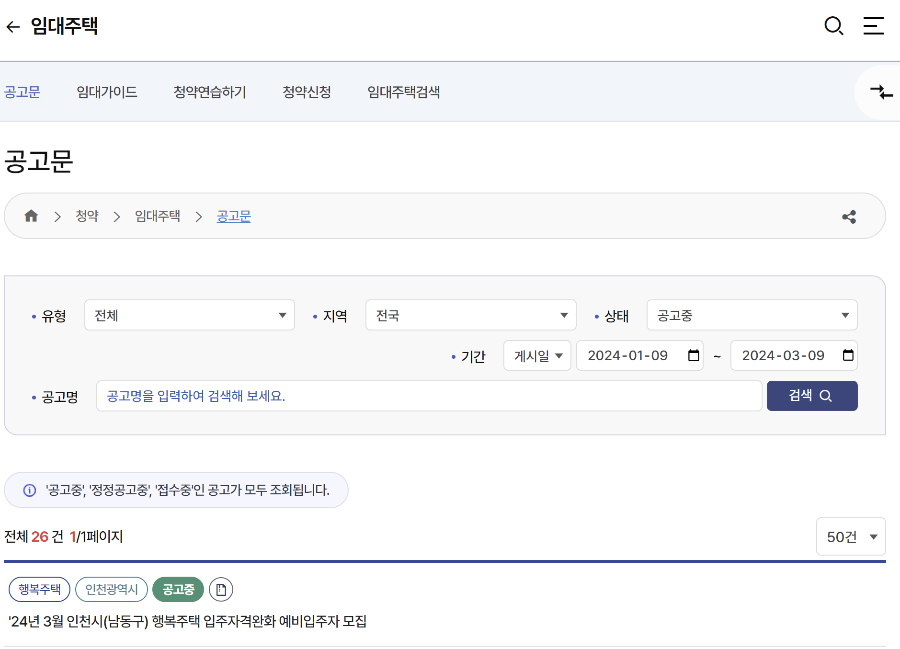Click the home icon in the breadcrumb
The image size is (900, 649).
coord(30,215)
